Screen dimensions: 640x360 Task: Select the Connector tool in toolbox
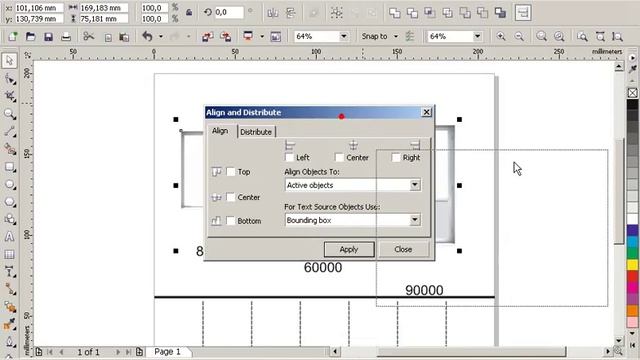(x=9, y=289)
